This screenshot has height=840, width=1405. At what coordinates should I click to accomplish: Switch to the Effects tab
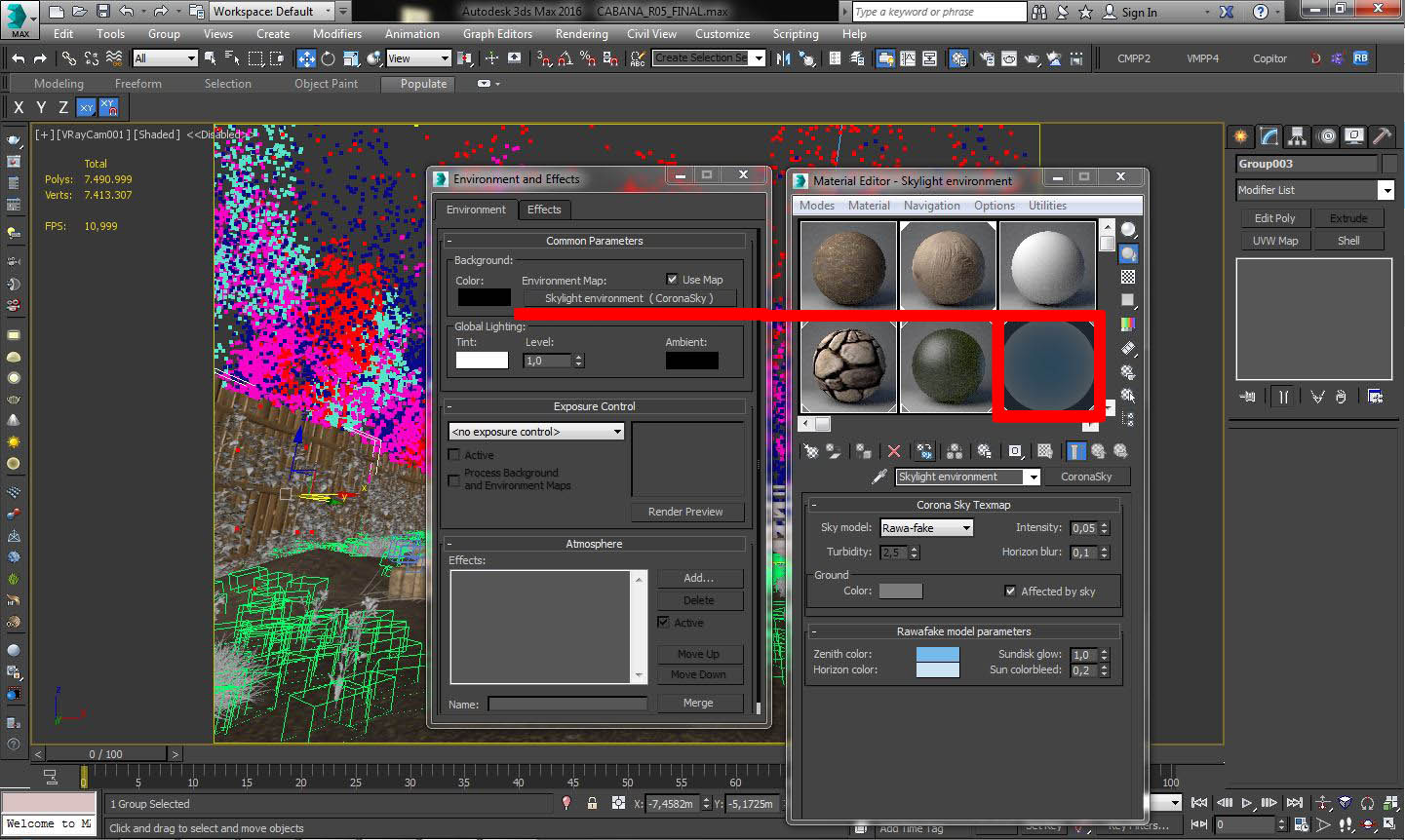tap(544, 210)
